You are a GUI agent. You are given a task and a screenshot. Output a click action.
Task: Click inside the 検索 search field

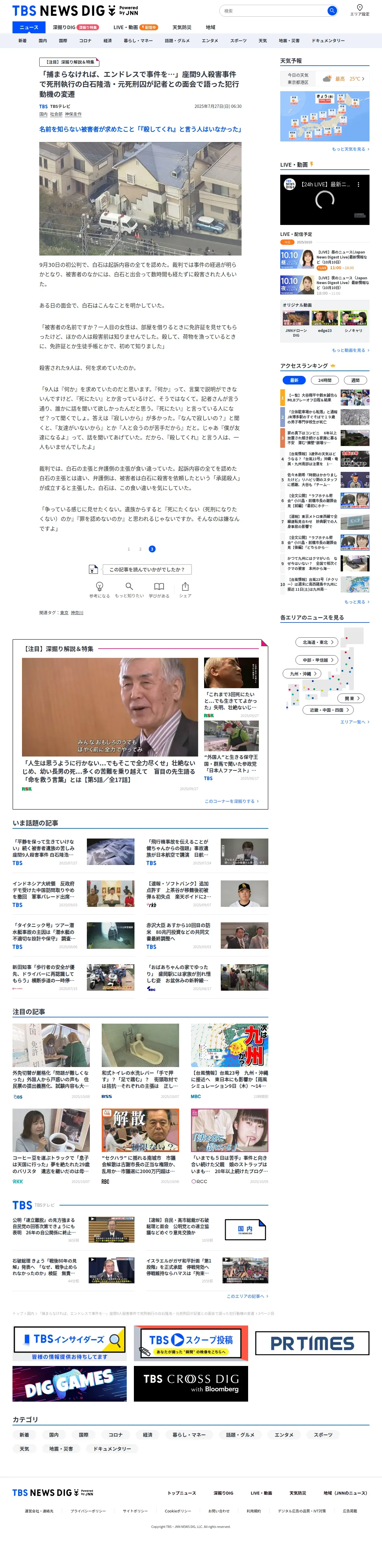273,10
